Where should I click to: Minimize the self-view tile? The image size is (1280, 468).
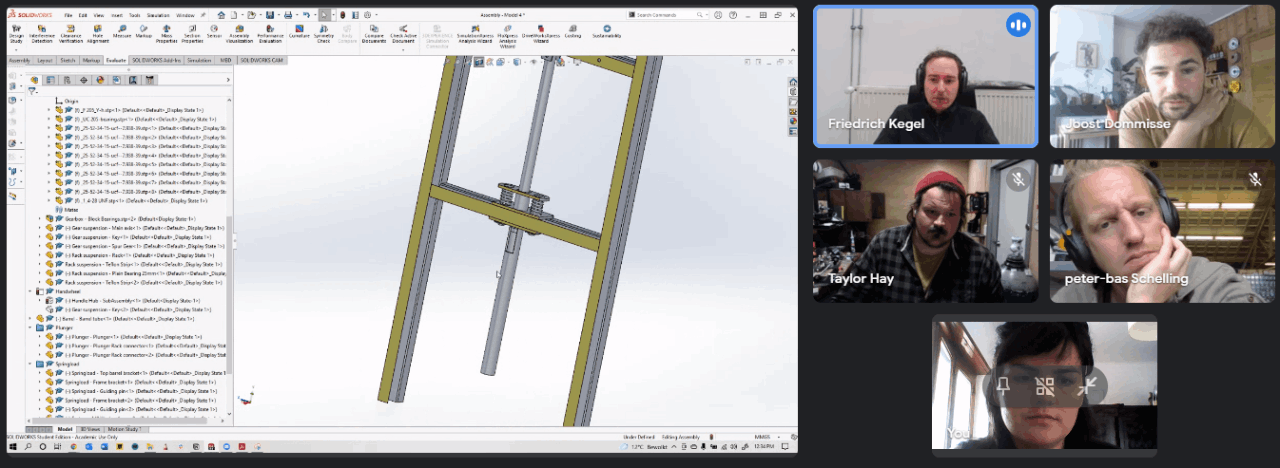(x=1088, y=388)
